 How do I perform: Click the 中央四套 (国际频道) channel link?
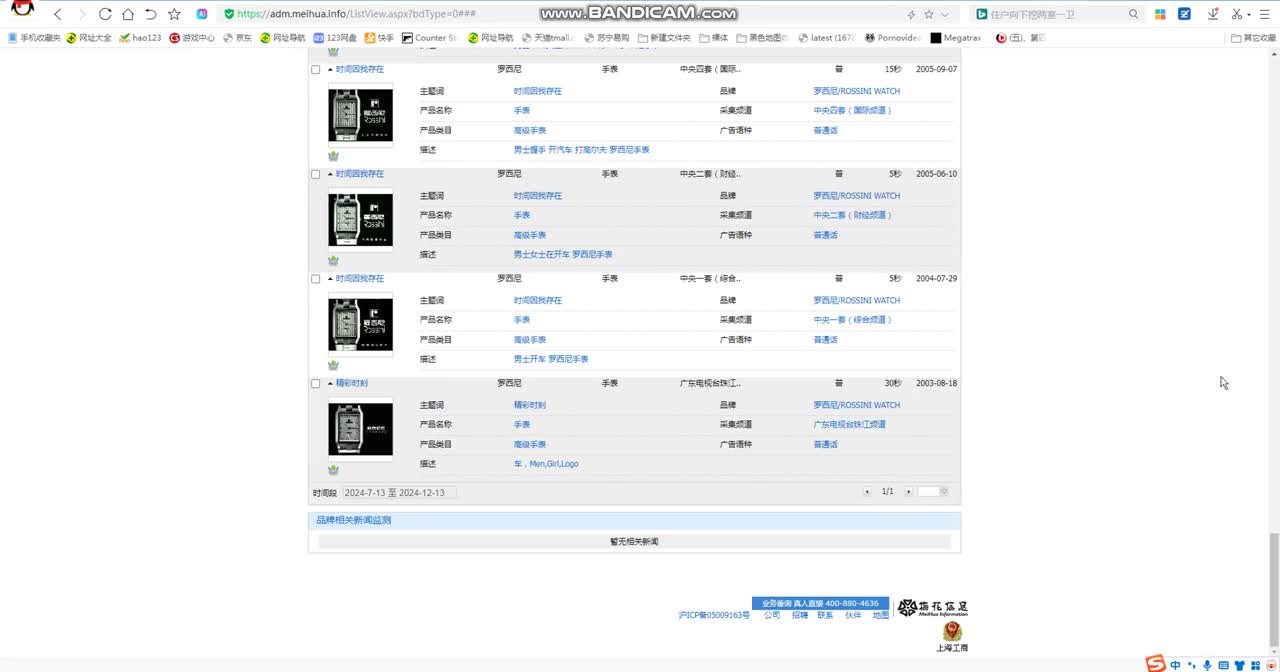(x=852, y=111)
